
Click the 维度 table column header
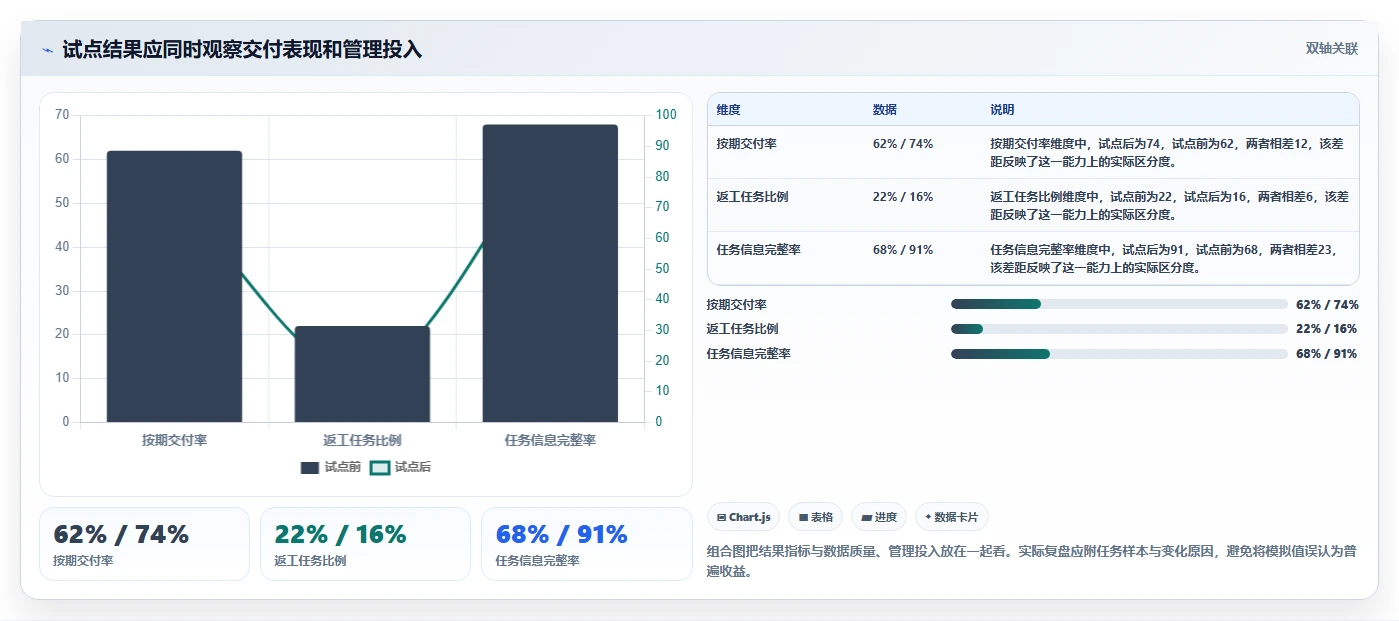[729, 110]
